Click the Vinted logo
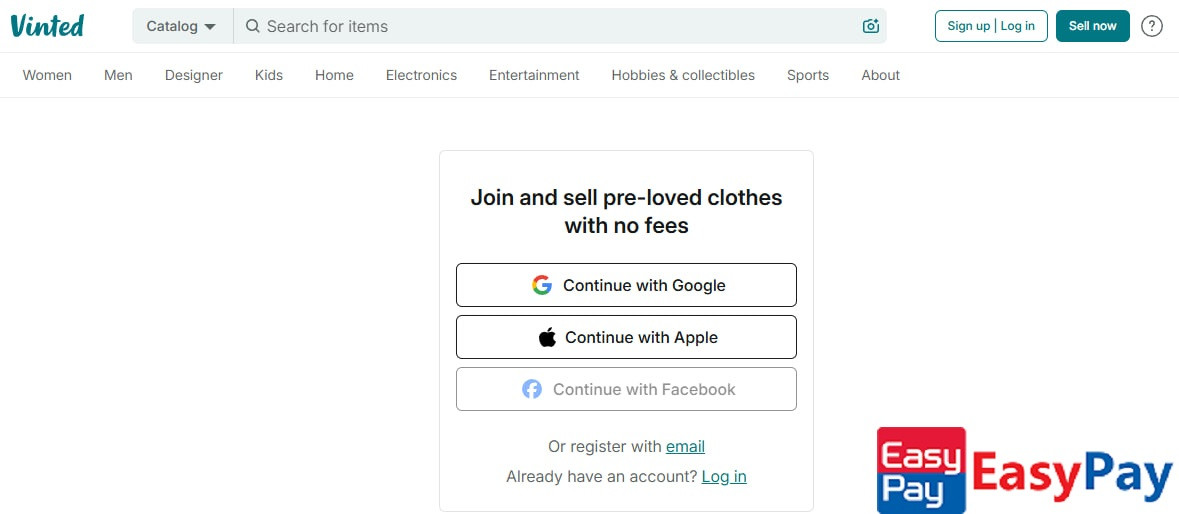The width and height of the screenshot is (1179, 514). point(47,26)
